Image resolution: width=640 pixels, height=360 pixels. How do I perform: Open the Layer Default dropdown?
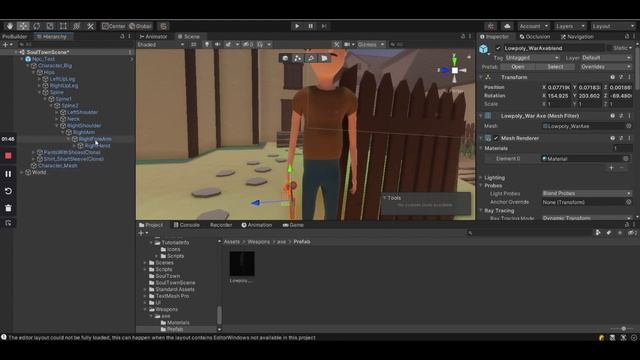(607, 58)
